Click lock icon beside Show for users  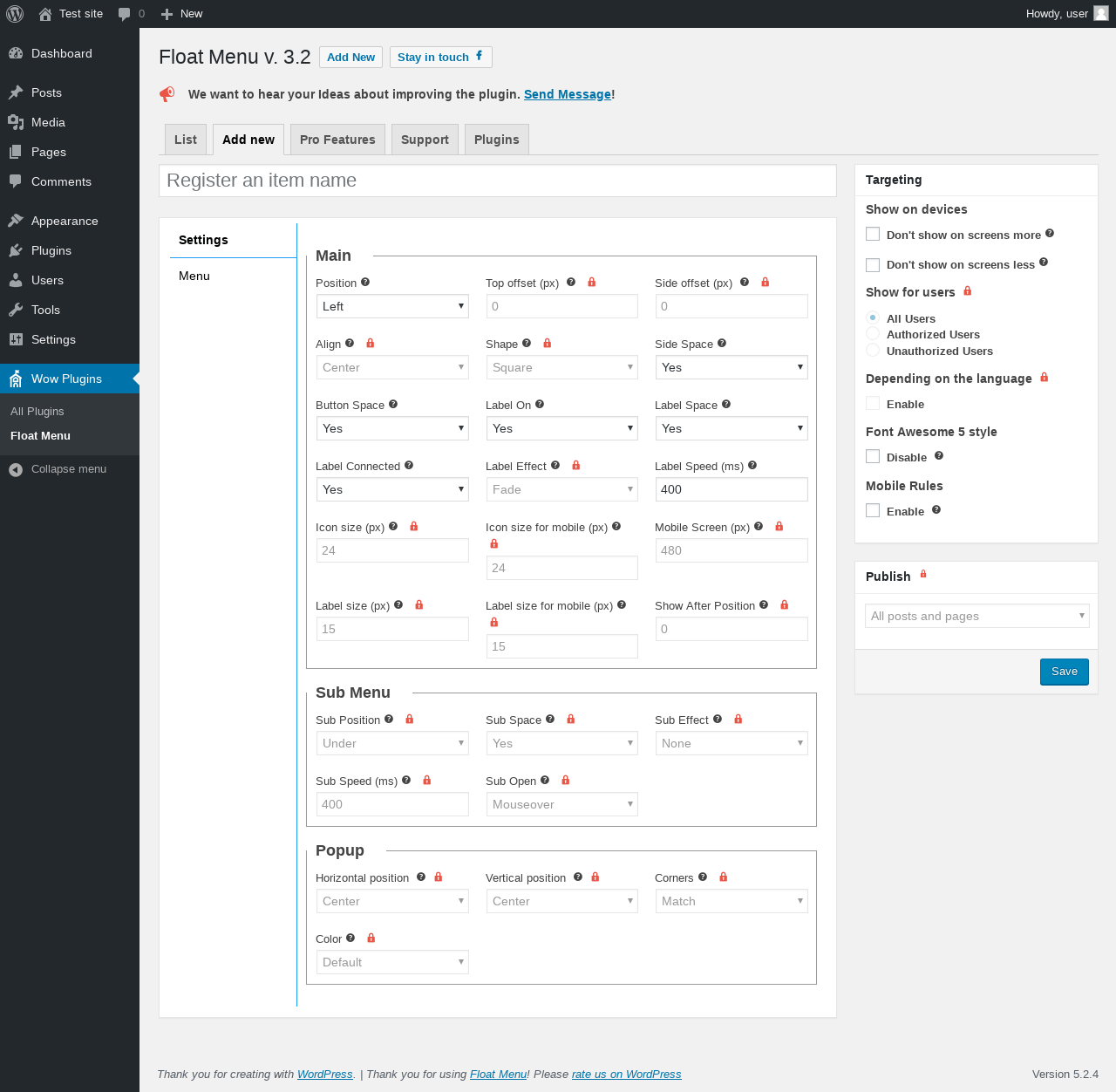(968, 290)
